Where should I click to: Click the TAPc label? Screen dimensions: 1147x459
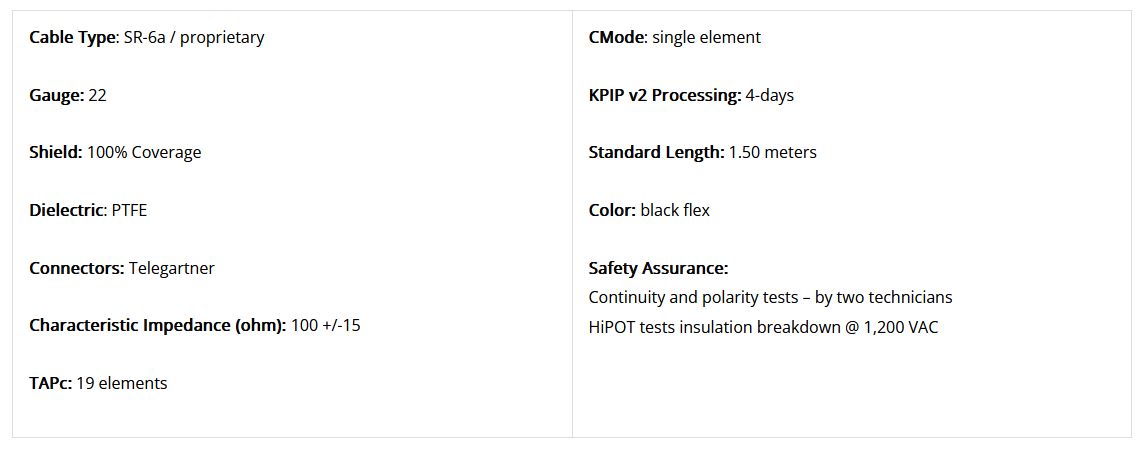(50, 383)
